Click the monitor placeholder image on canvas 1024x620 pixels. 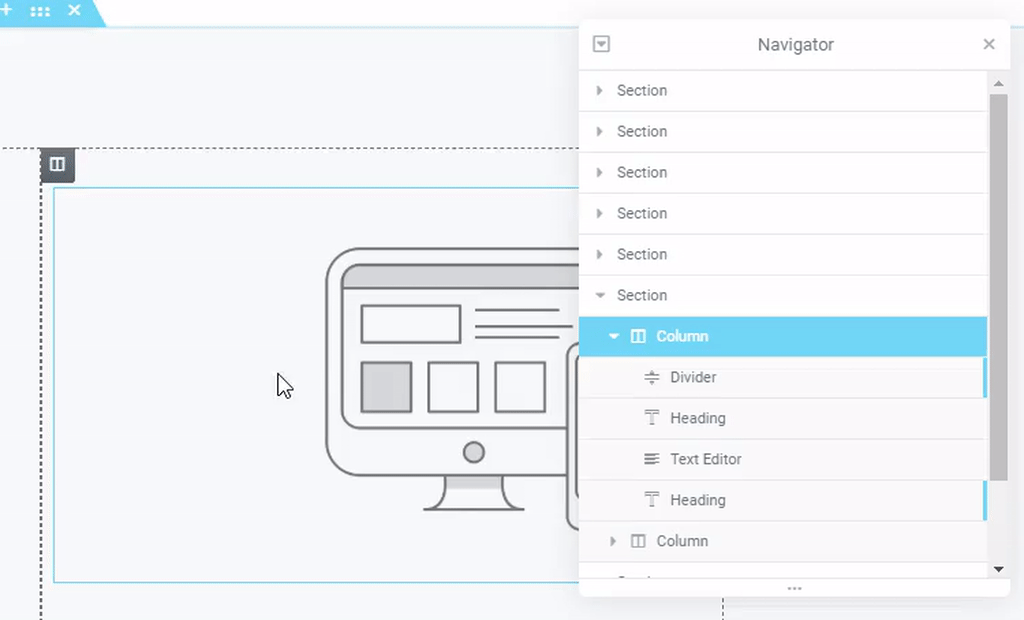[450, 380]
